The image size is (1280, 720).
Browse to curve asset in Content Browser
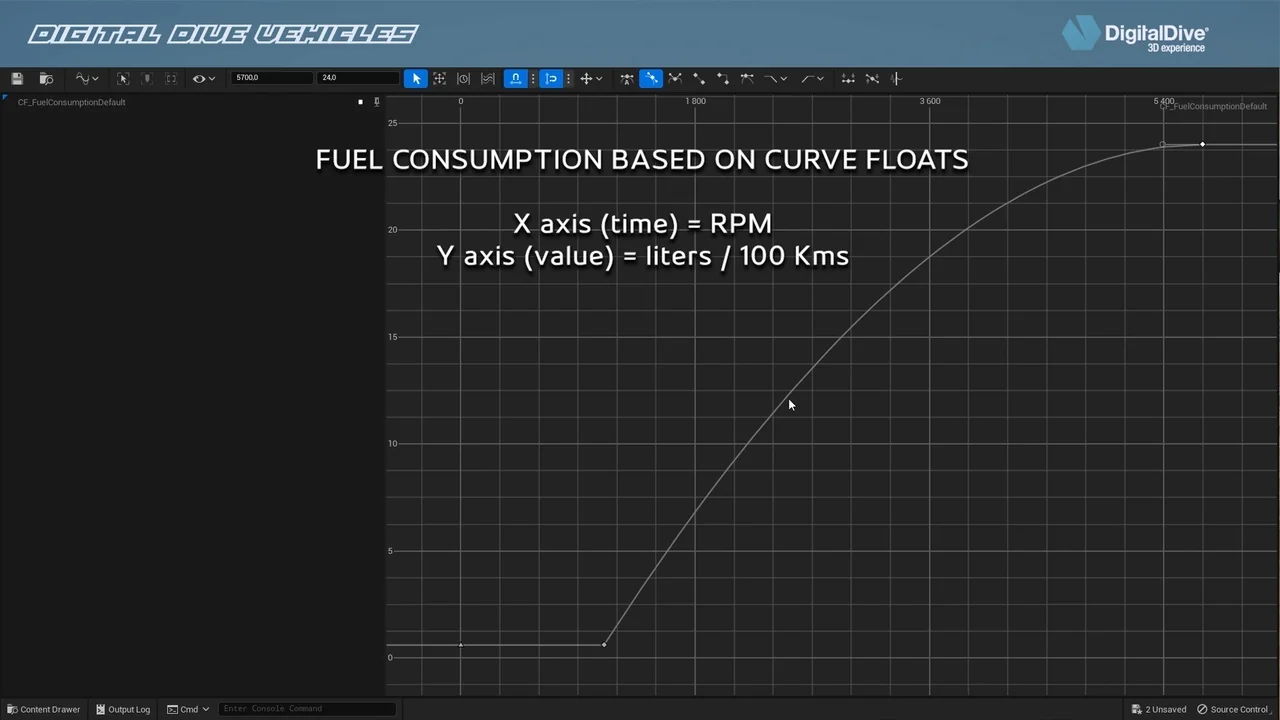point(46,78)
